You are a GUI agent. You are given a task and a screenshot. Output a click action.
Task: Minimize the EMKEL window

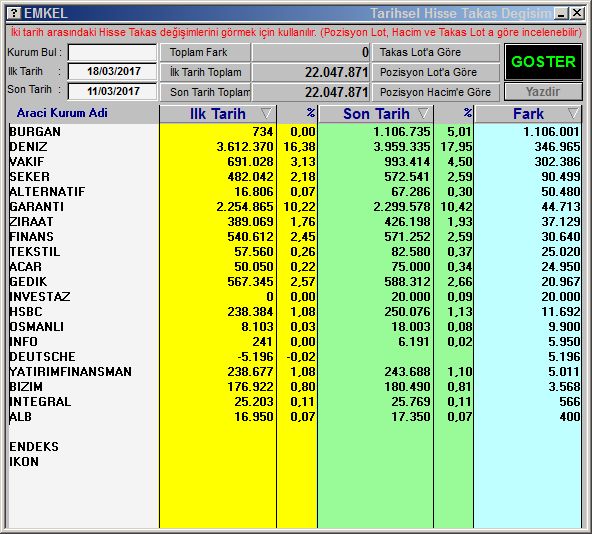pos(561,14)
